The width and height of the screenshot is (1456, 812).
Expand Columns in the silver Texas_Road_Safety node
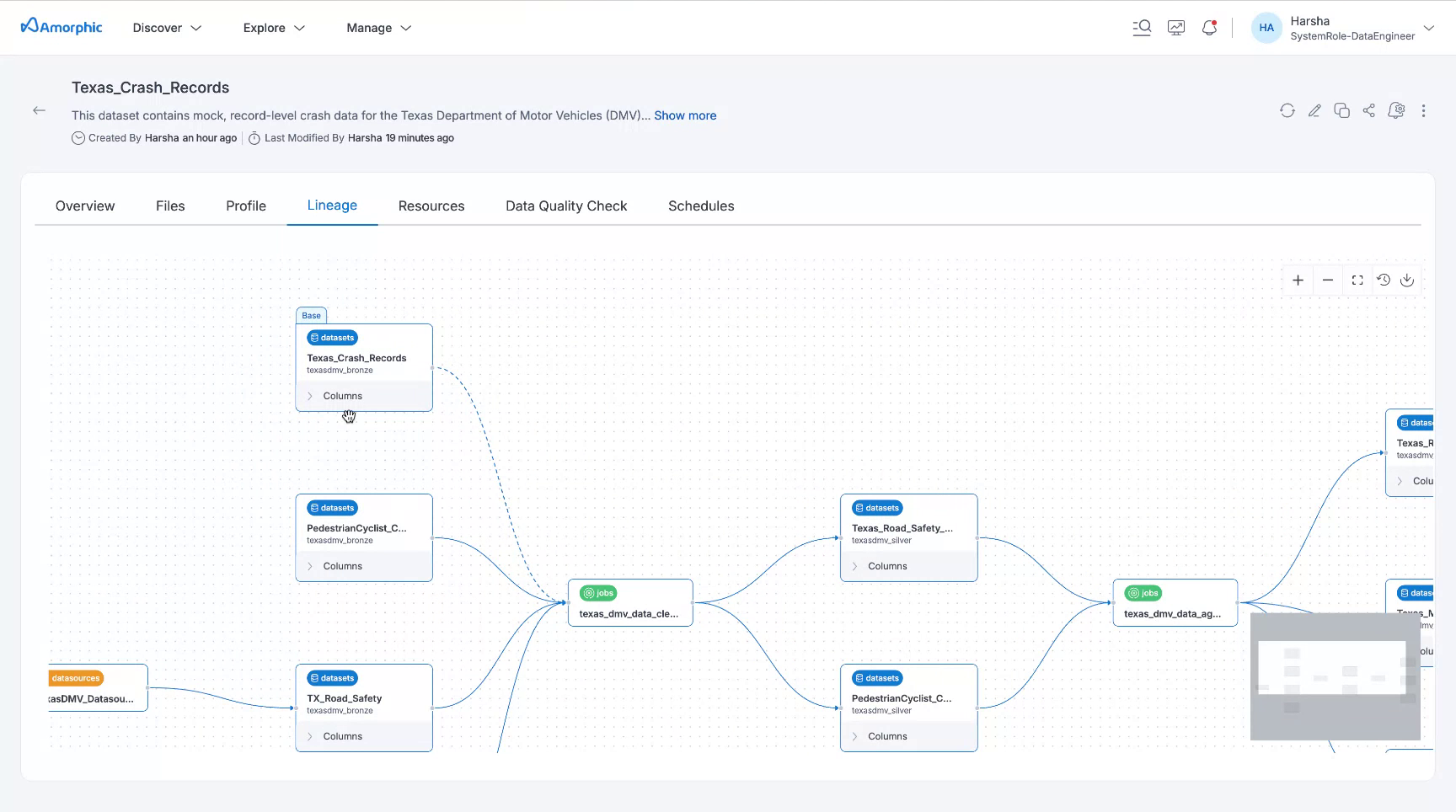887,566
